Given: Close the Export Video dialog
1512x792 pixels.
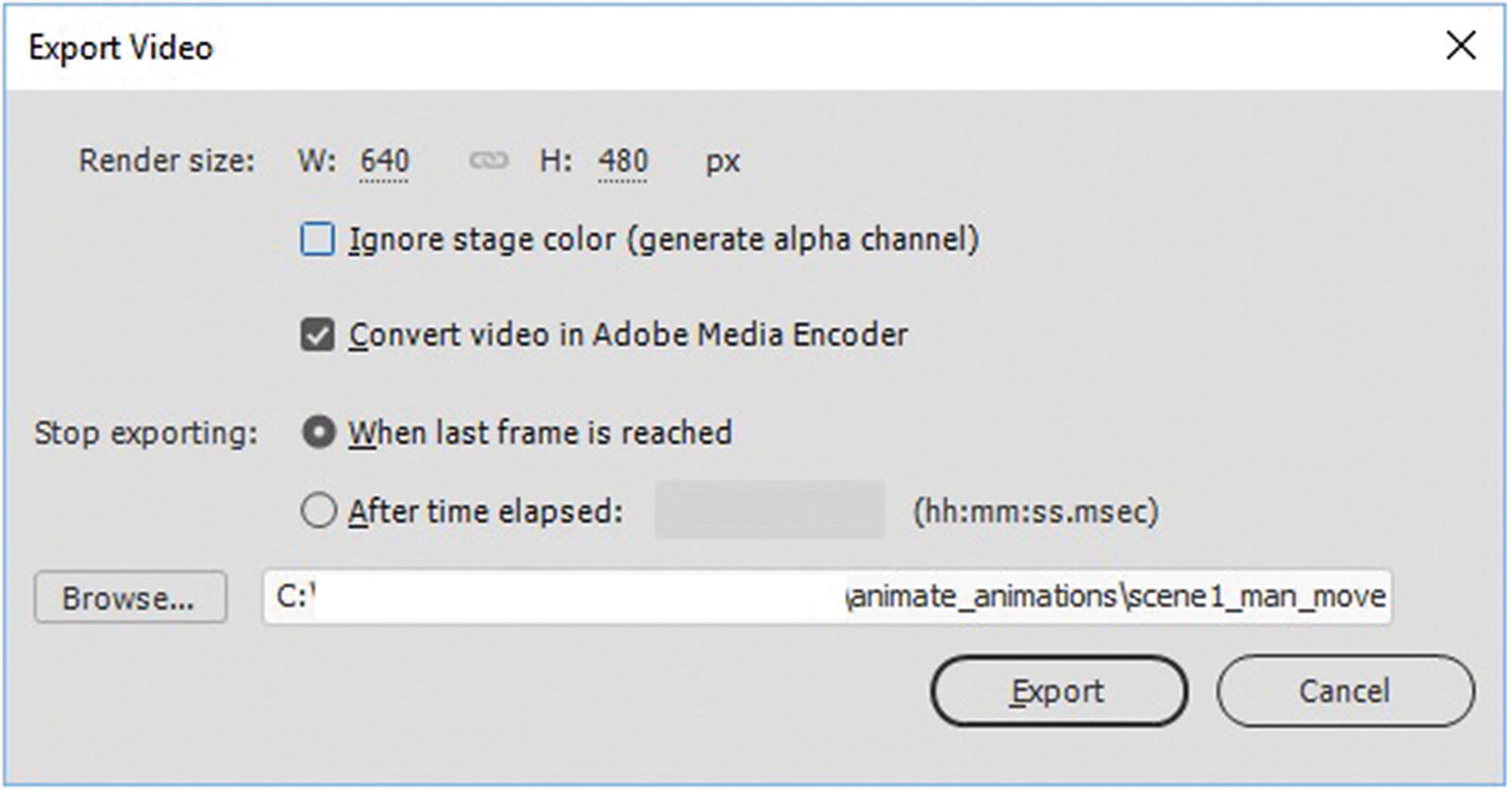Looking at the screenshot, I should click(1461, 45).
